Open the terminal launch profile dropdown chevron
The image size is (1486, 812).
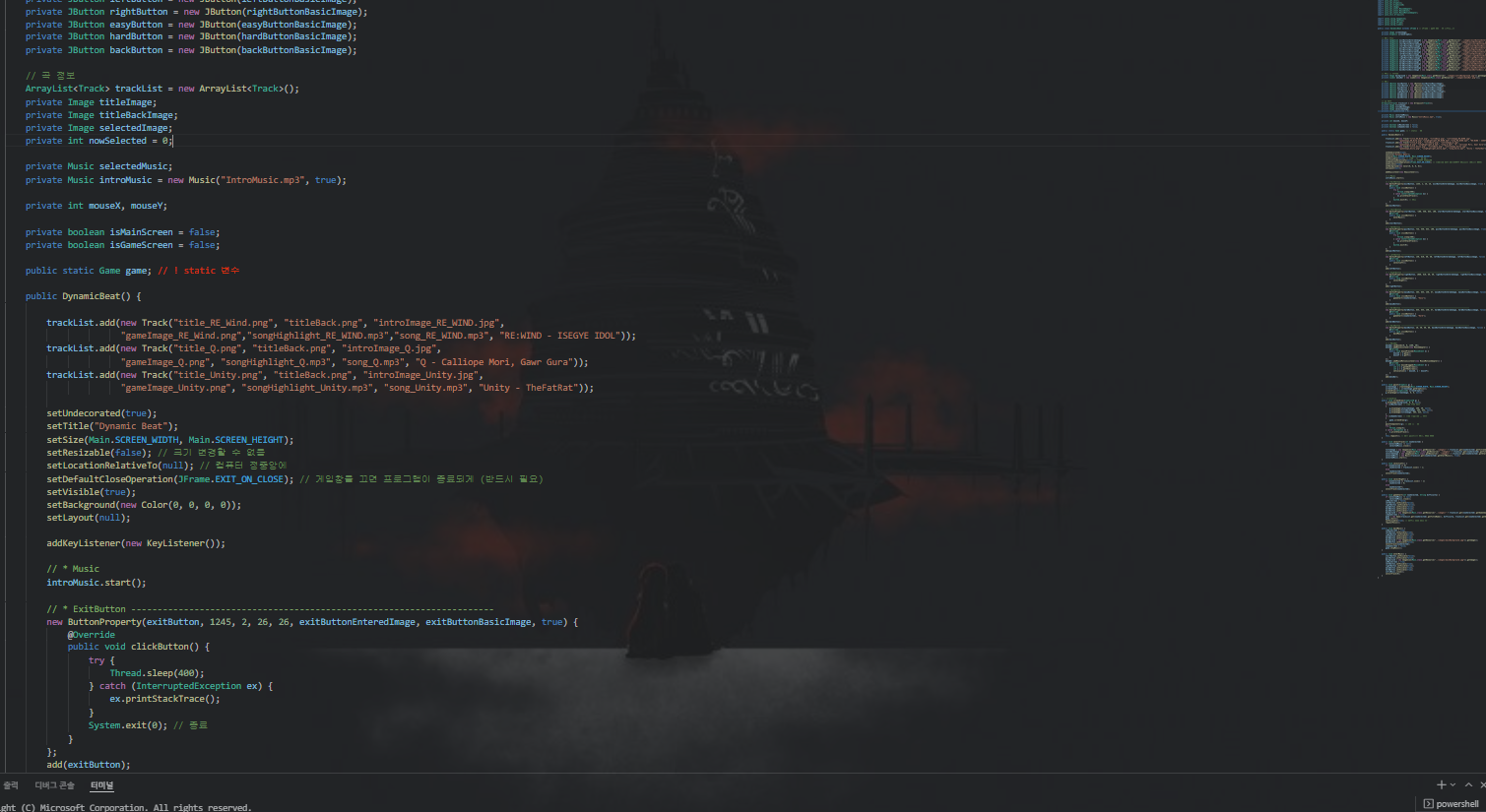[1453, 784]
